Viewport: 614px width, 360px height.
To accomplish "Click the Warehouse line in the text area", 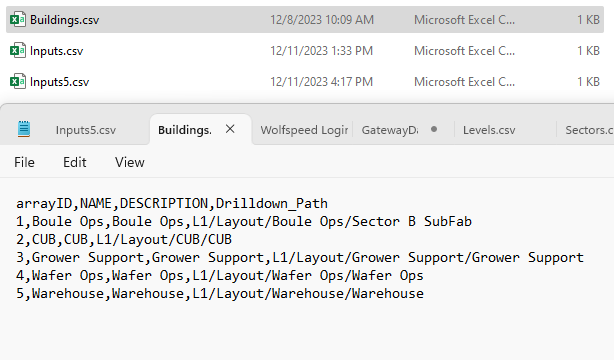I will pos(220,293).
